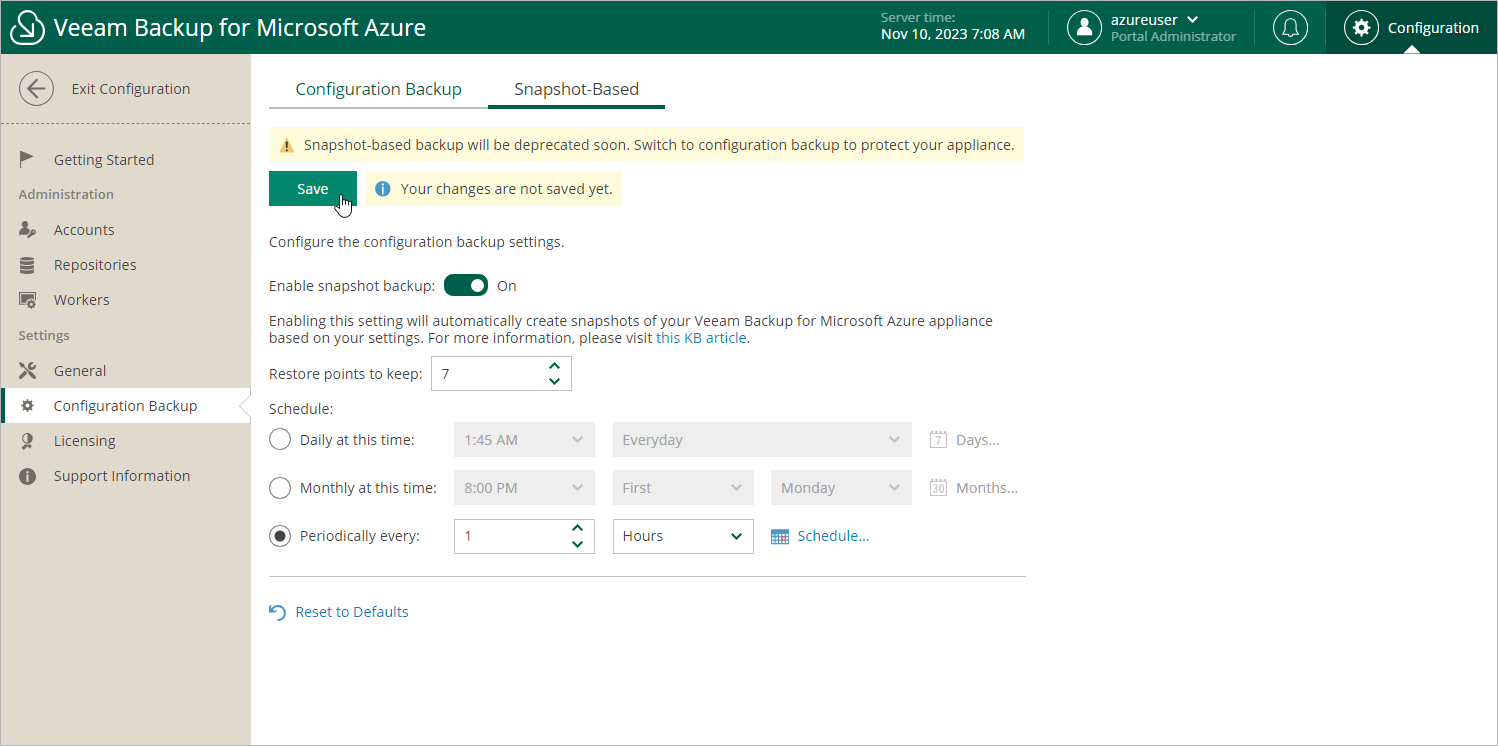Screen dimensions: 1498x746
Task: Click the Save button
Action: 313,188
